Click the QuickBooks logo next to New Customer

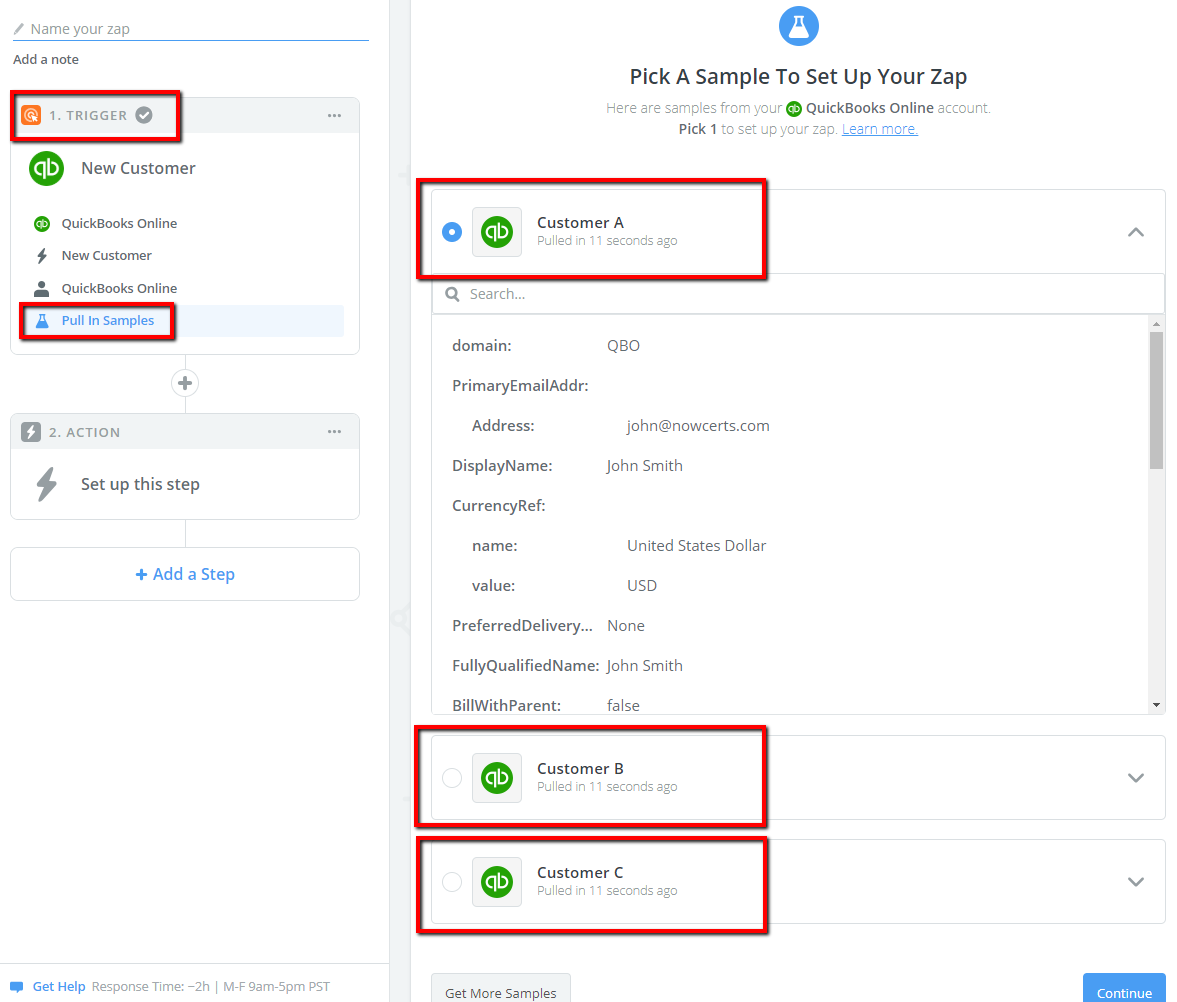[47, 168]
